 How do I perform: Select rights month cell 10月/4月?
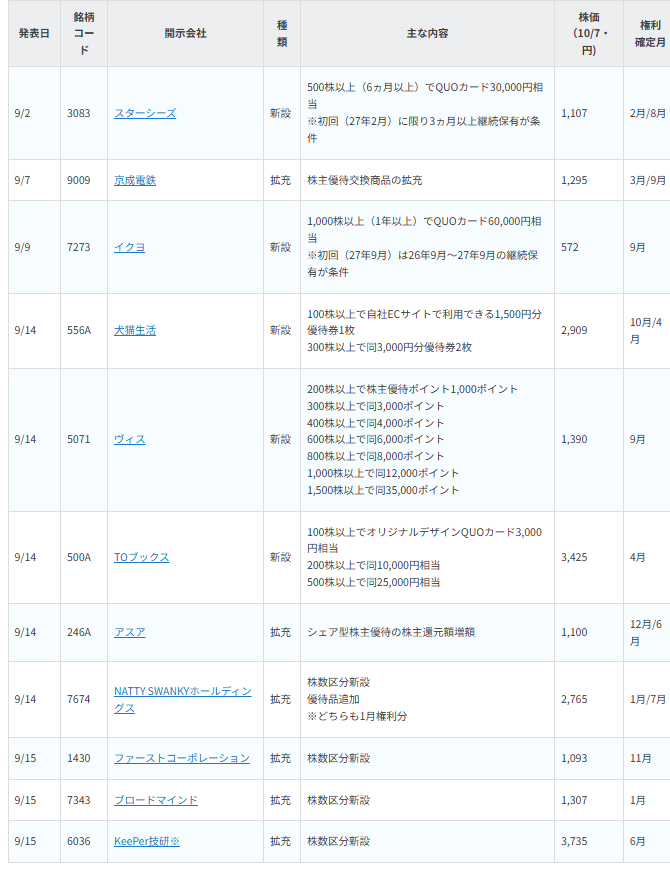tap(646, 331)
